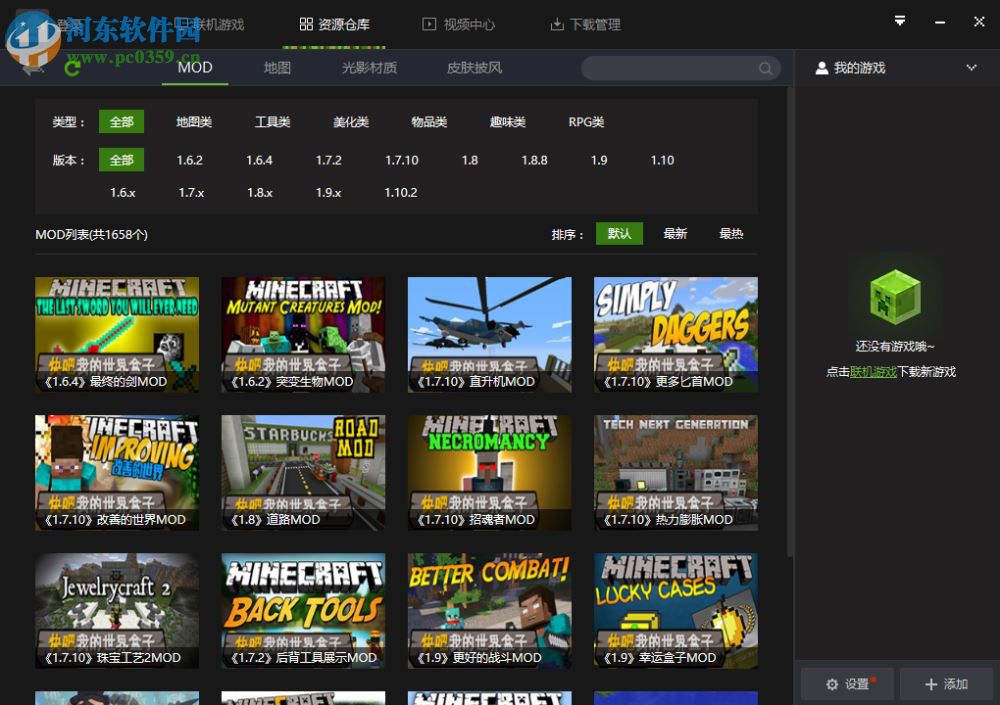Viewport: 1000px width, 705px height.
Task: Open 下载管理 tab
Action: (x=585, y=24)
